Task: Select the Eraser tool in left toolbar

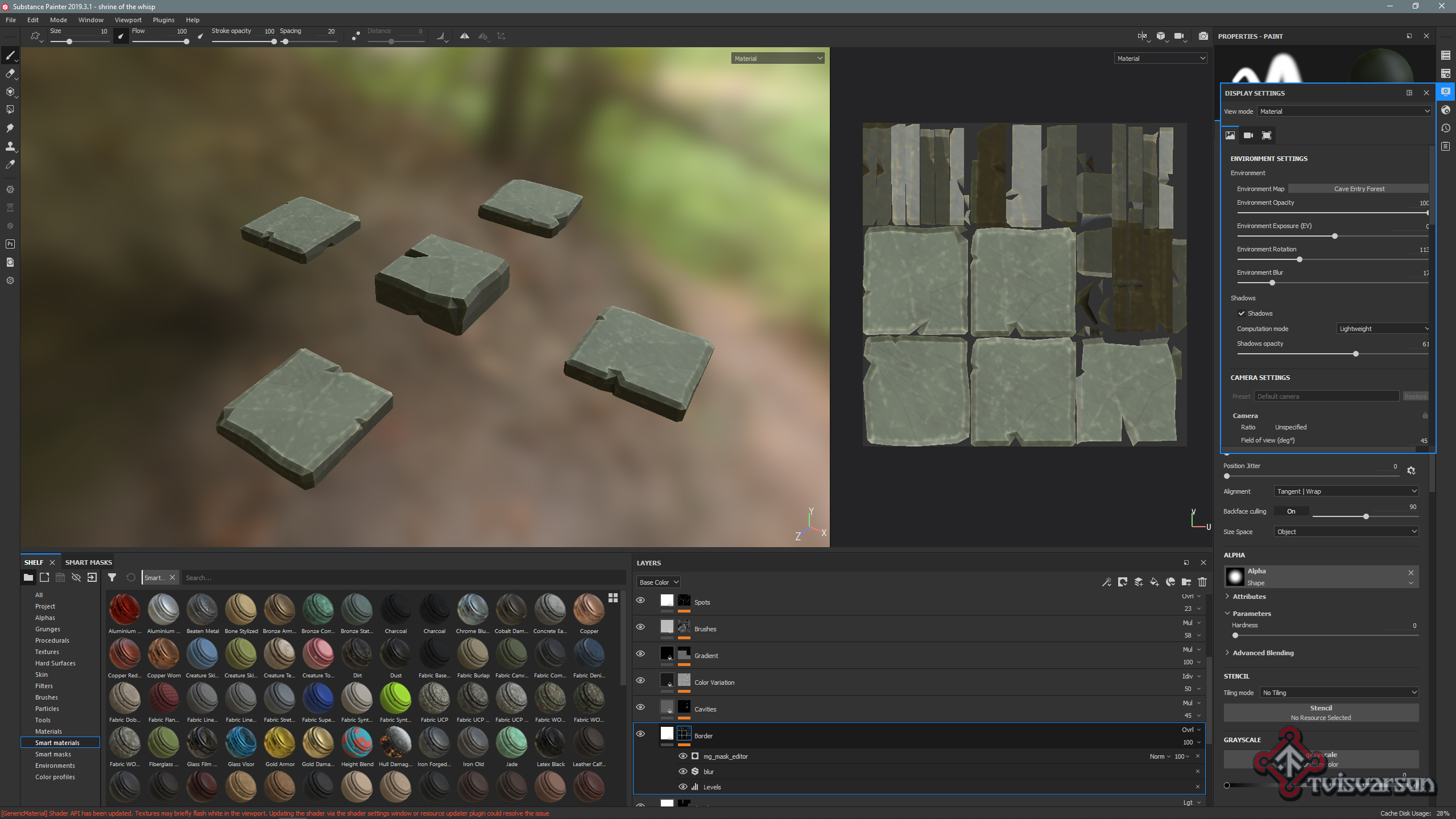Action: click(x=10, y=73)
